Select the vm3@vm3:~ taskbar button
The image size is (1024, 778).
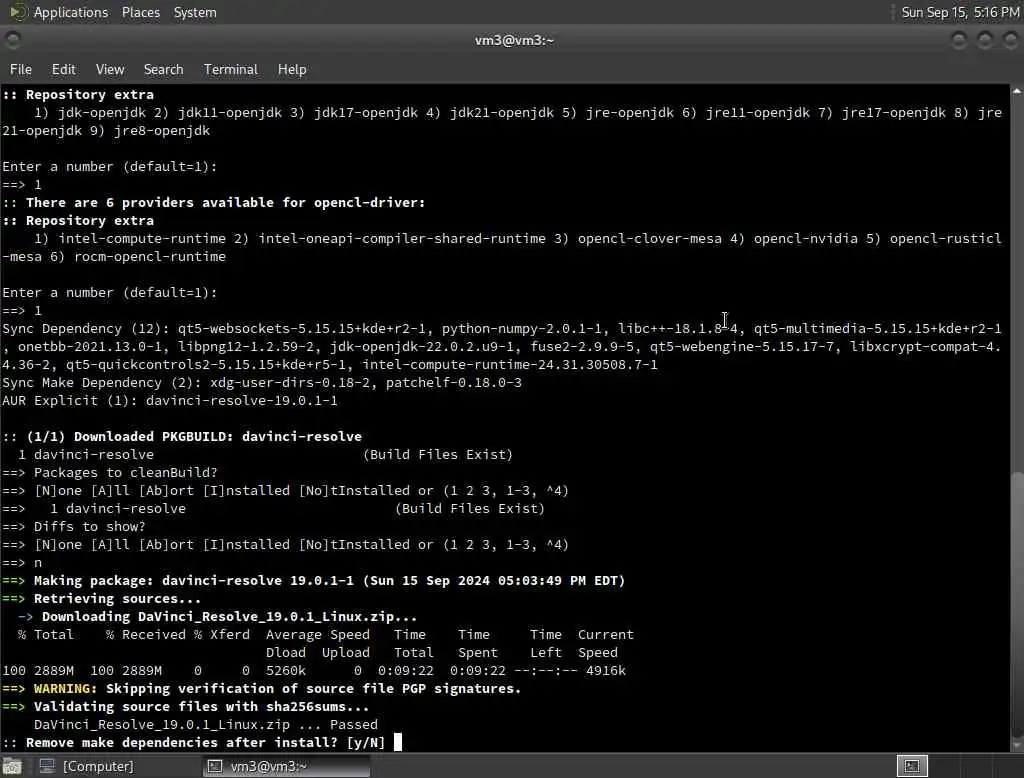tap(287, 766)
